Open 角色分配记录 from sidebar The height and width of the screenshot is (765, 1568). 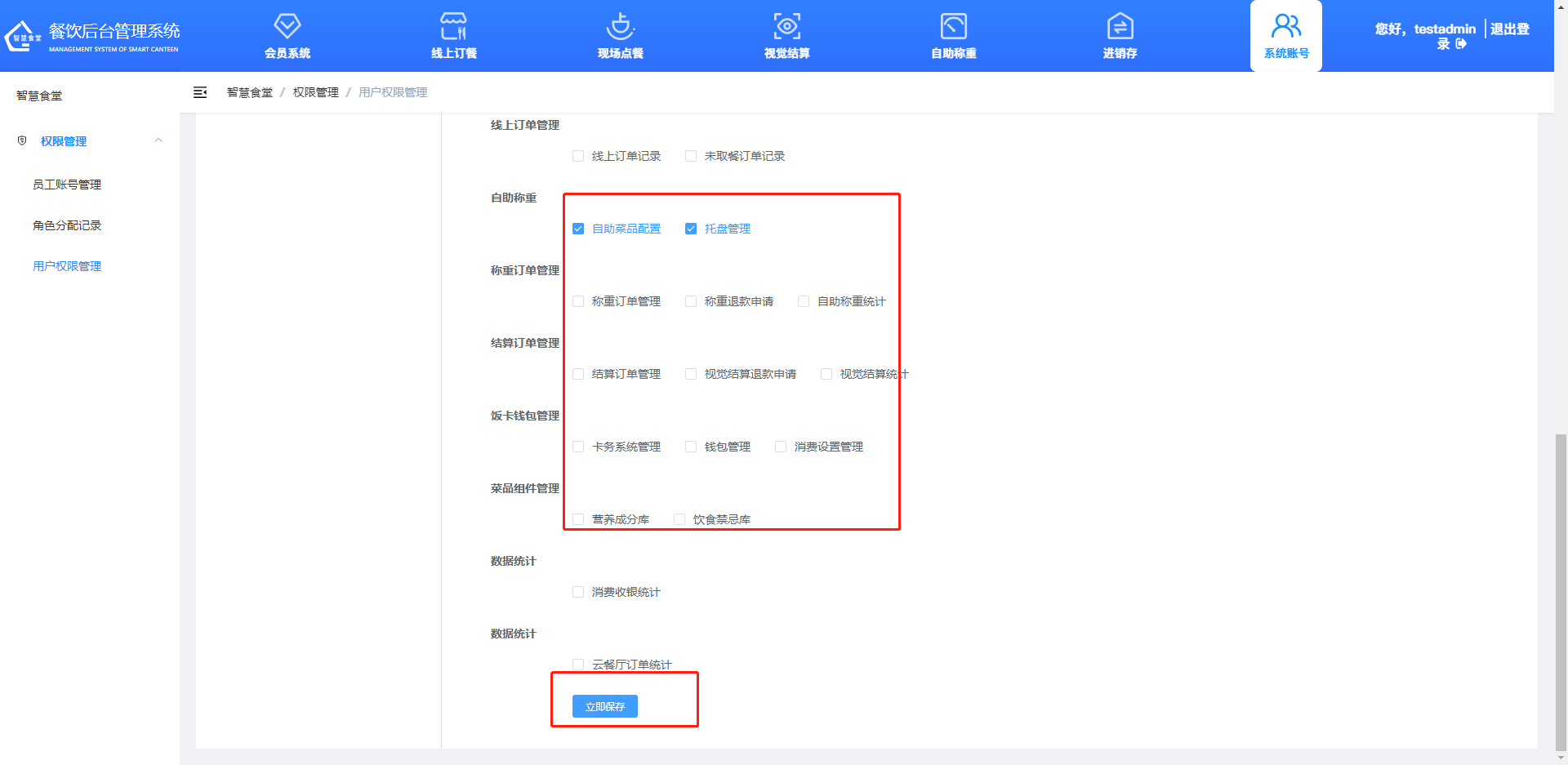pos(67,225)
